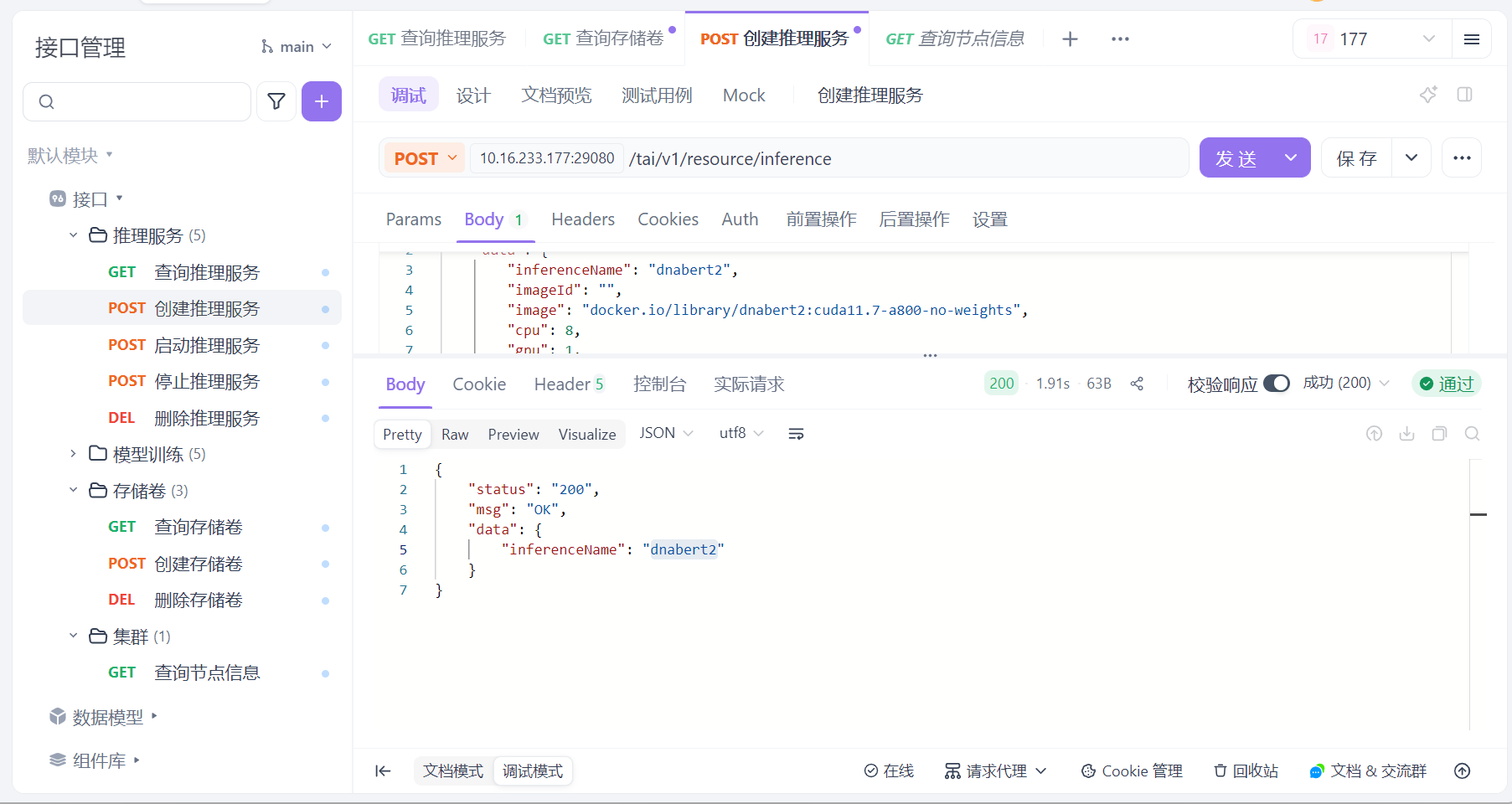Click the 组件库 layers icon
1512x804 pixels.
(58, 760)
